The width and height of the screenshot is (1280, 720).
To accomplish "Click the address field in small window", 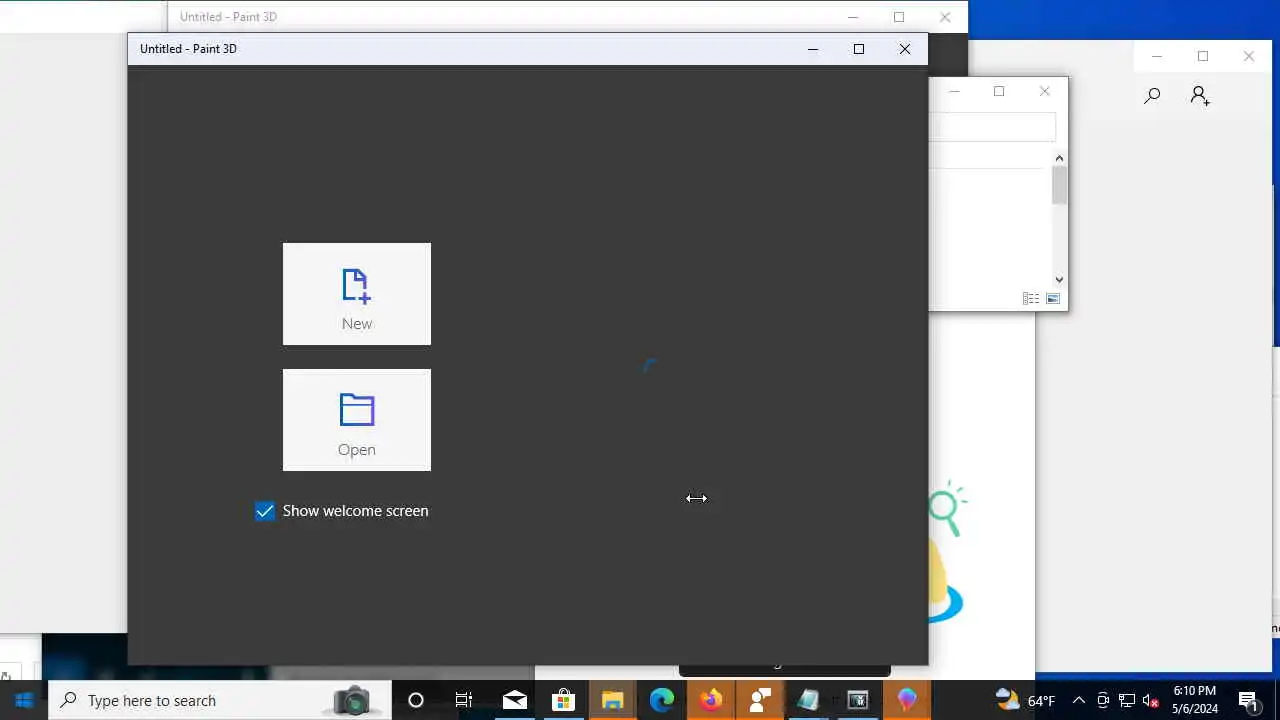I will [992, 127].
